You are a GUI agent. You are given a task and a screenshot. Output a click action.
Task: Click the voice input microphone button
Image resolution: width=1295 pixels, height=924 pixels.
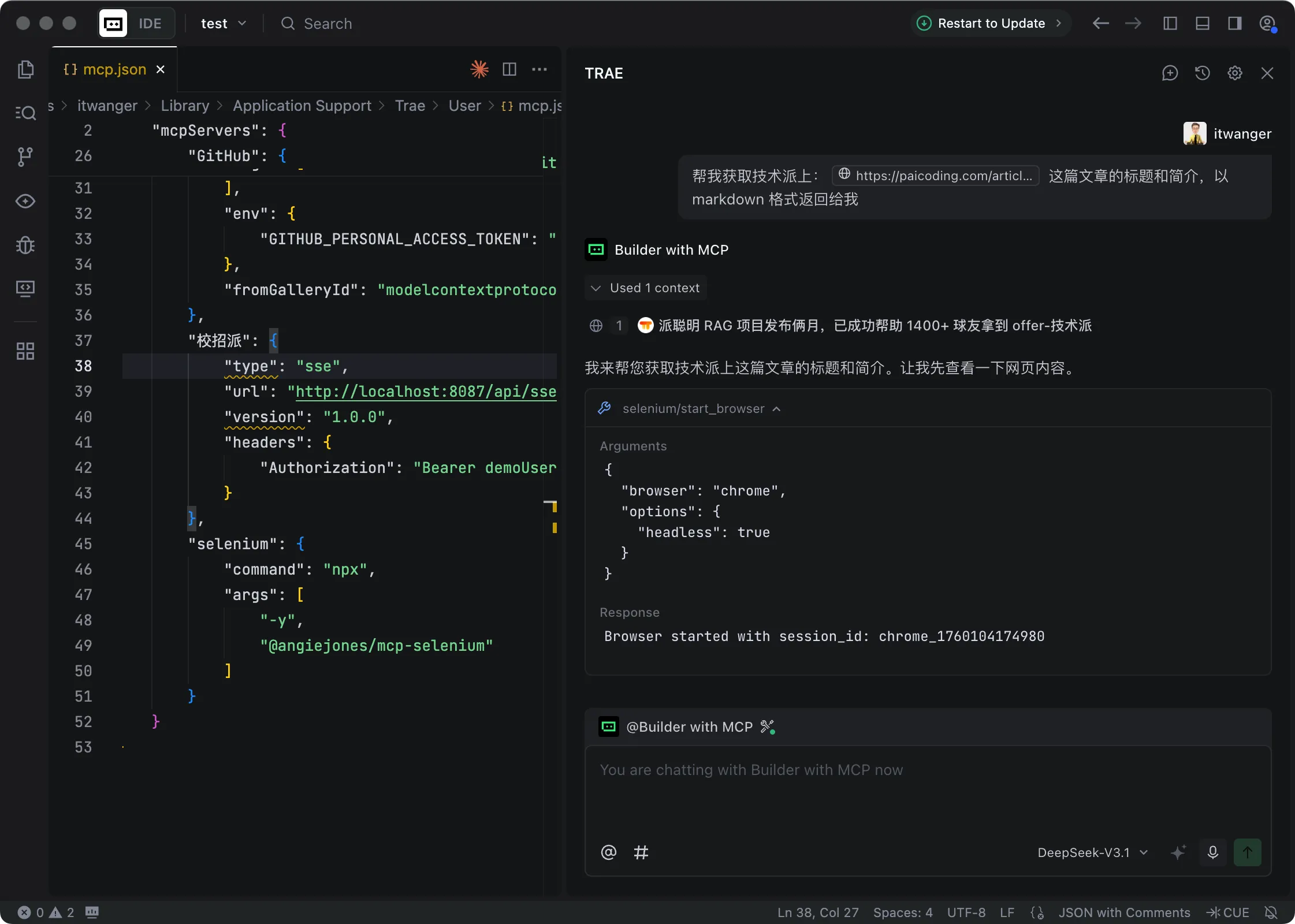point(1212,852)
